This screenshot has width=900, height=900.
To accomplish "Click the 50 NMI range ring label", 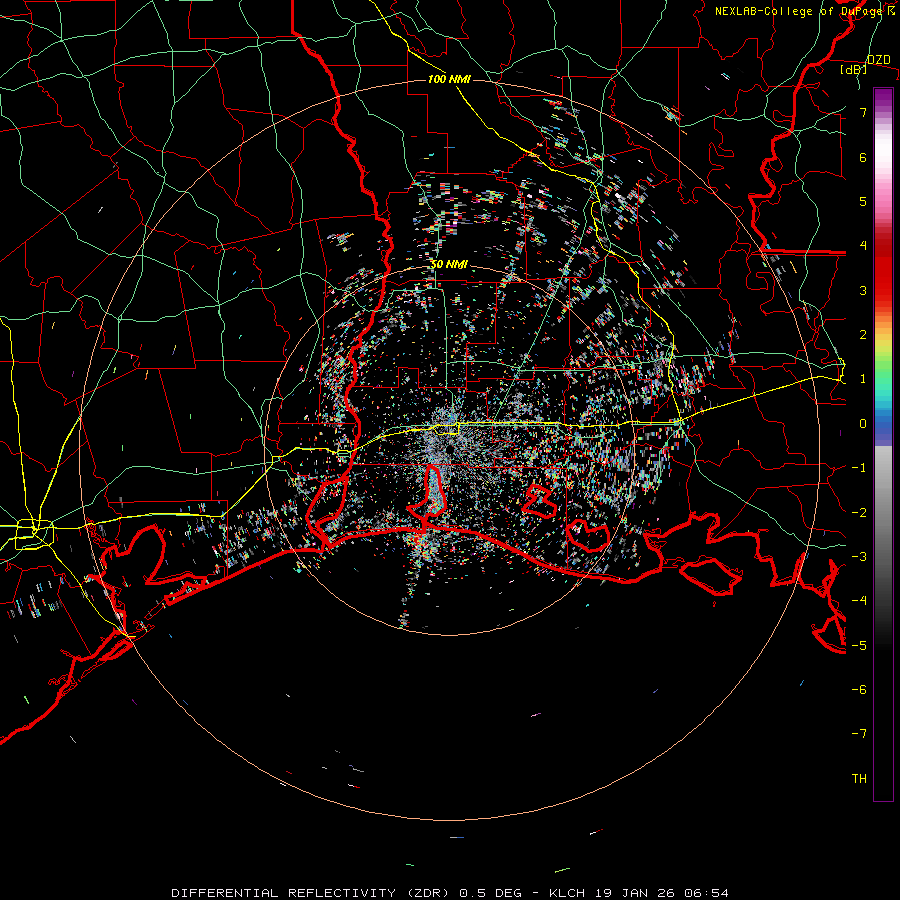I will coord(449,265).
